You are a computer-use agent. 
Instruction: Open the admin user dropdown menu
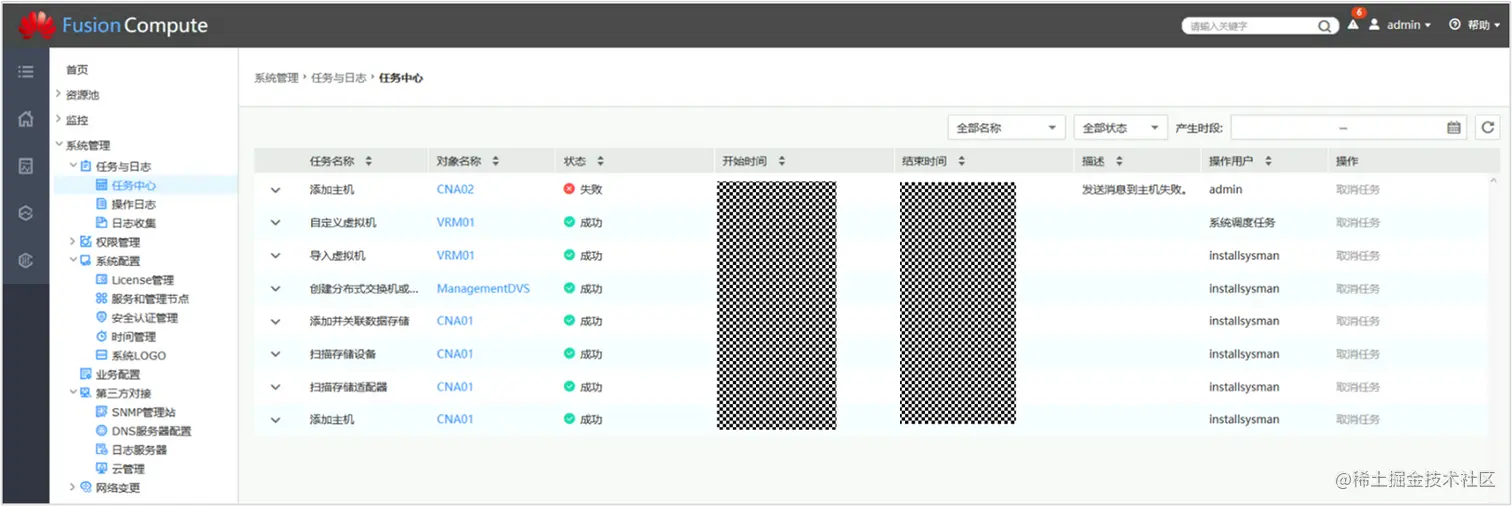[1408, 25]
